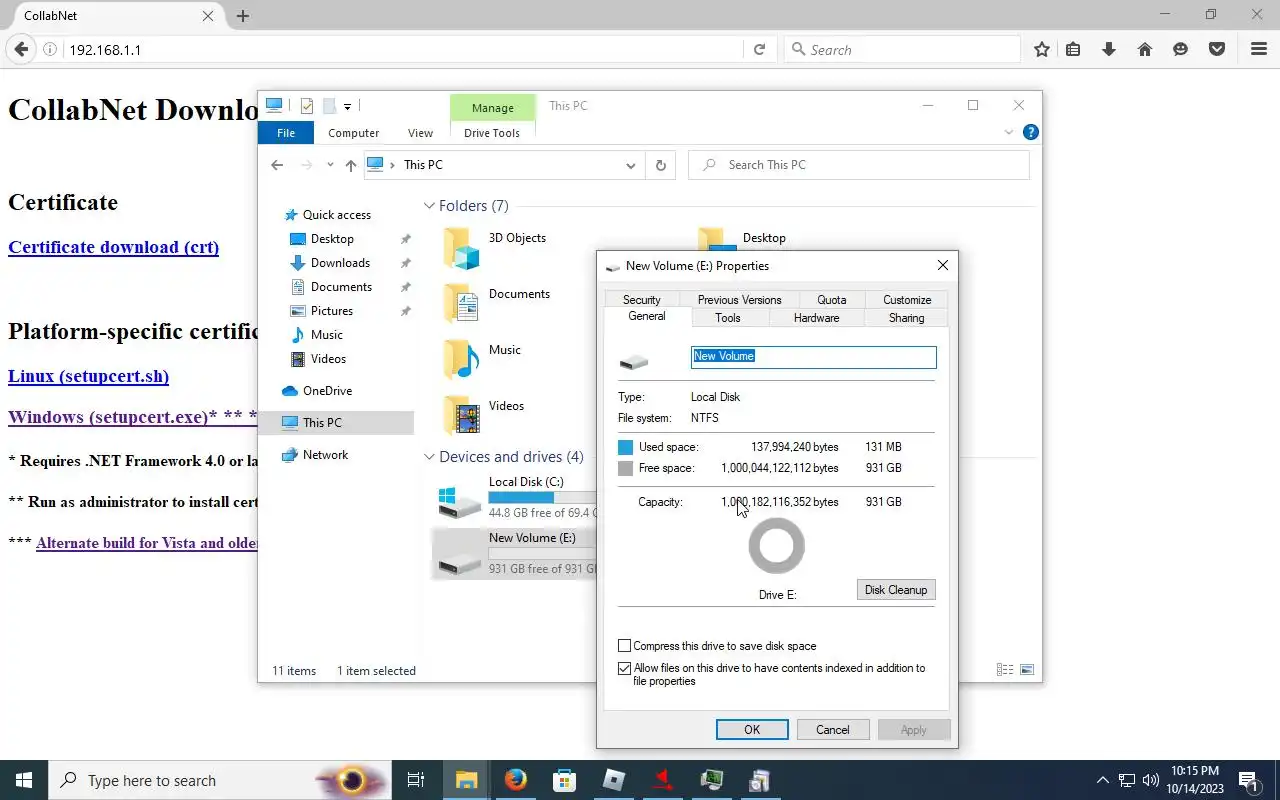This screenshot has height=800, width=1280.
Task: Open the Certificate download (crt) link
Action: point(113,247)
